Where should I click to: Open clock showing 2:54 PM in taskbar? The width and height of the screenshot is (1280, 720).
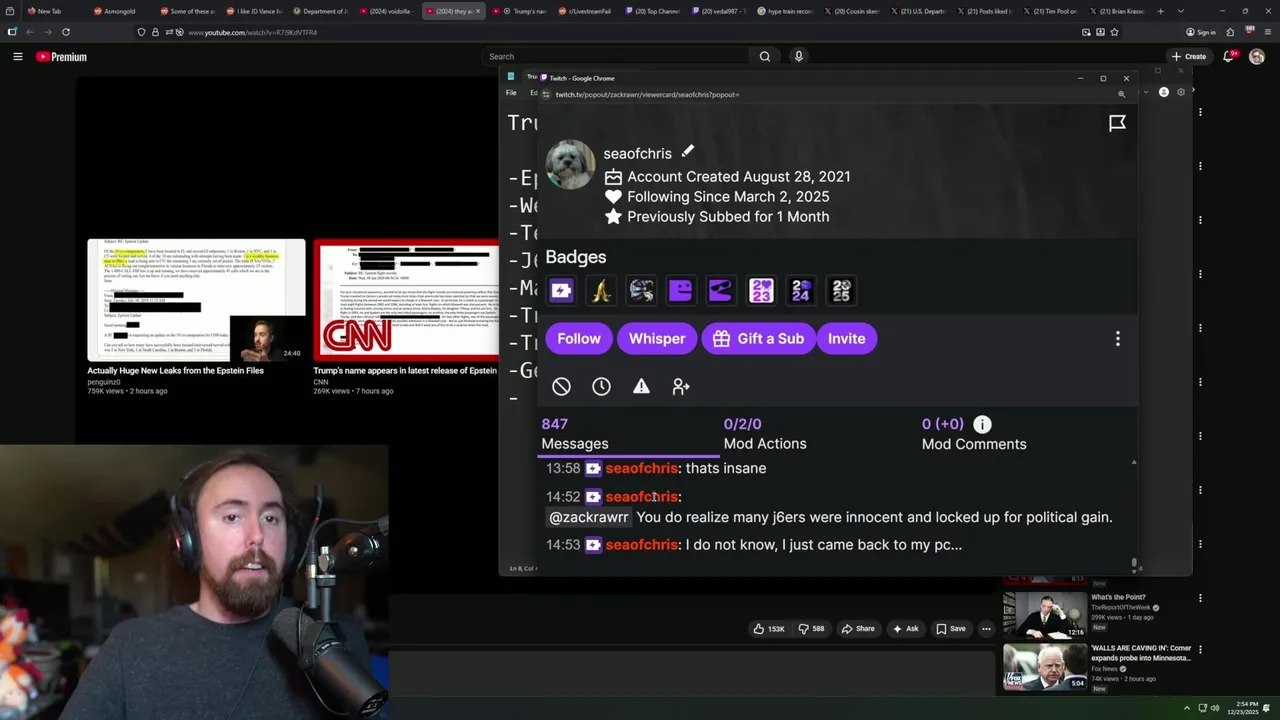(x=1244, y=708)
